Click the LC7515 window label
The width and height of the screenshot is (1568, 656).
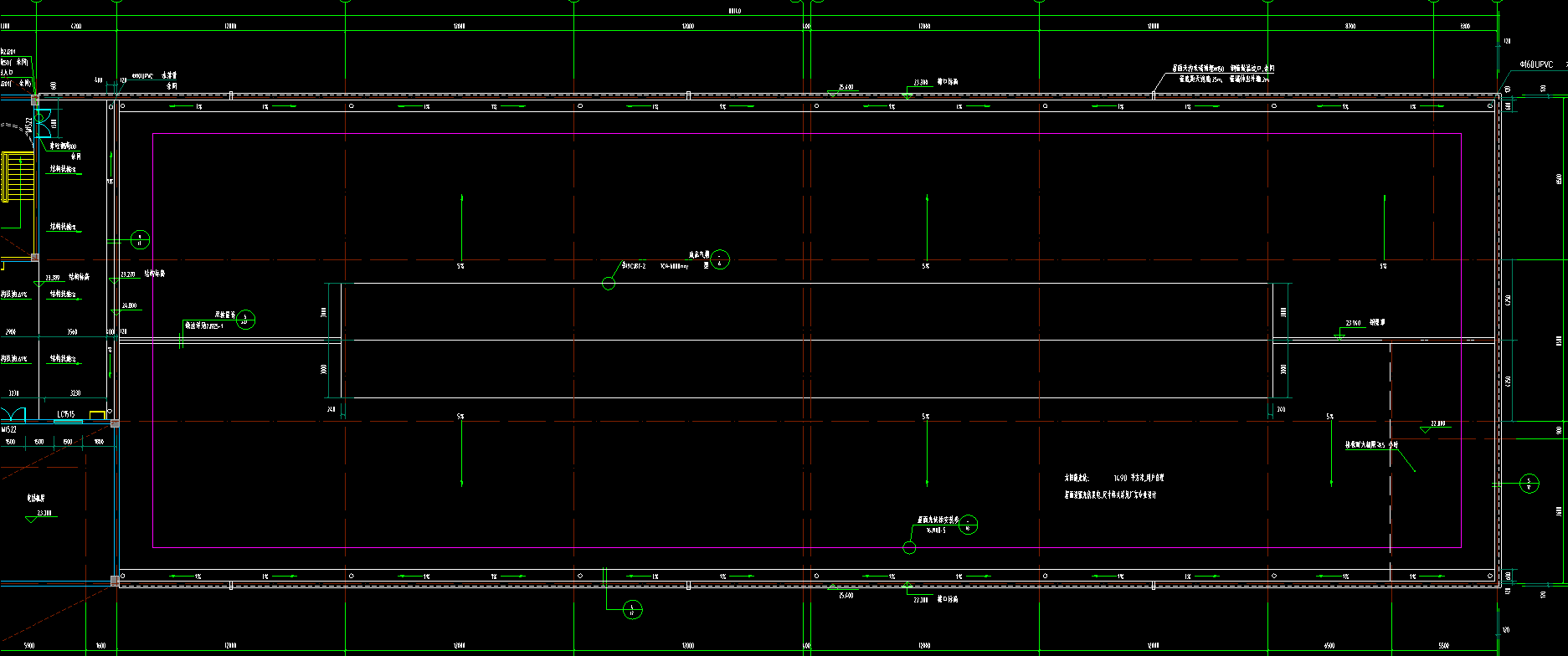(x=66, y=414)
